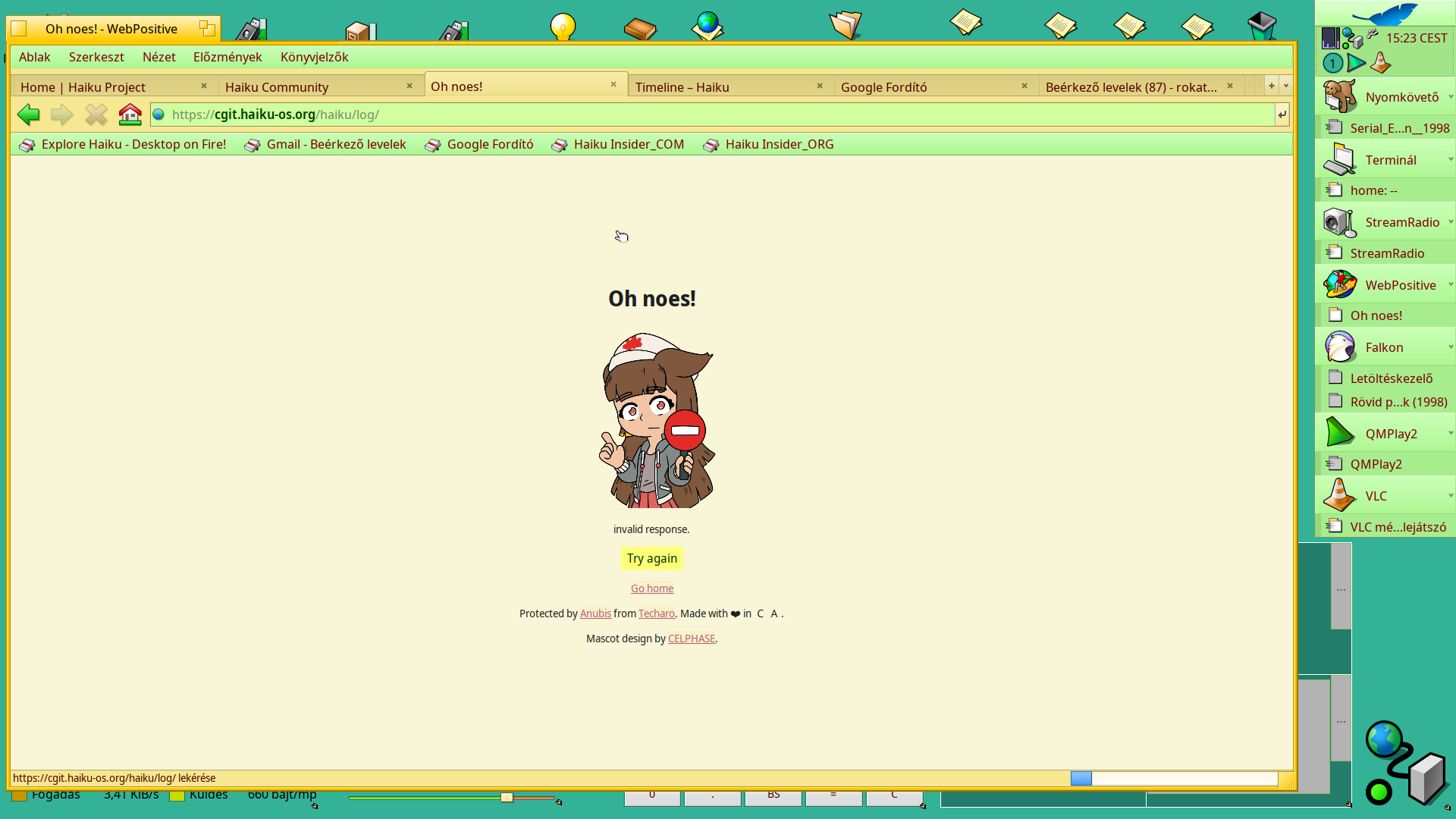This screenshot has width=1456, height=819.
Task: Open the Haiku Insider_ORG bookmark
Action: pyautogui.click(x=769, y=144)
